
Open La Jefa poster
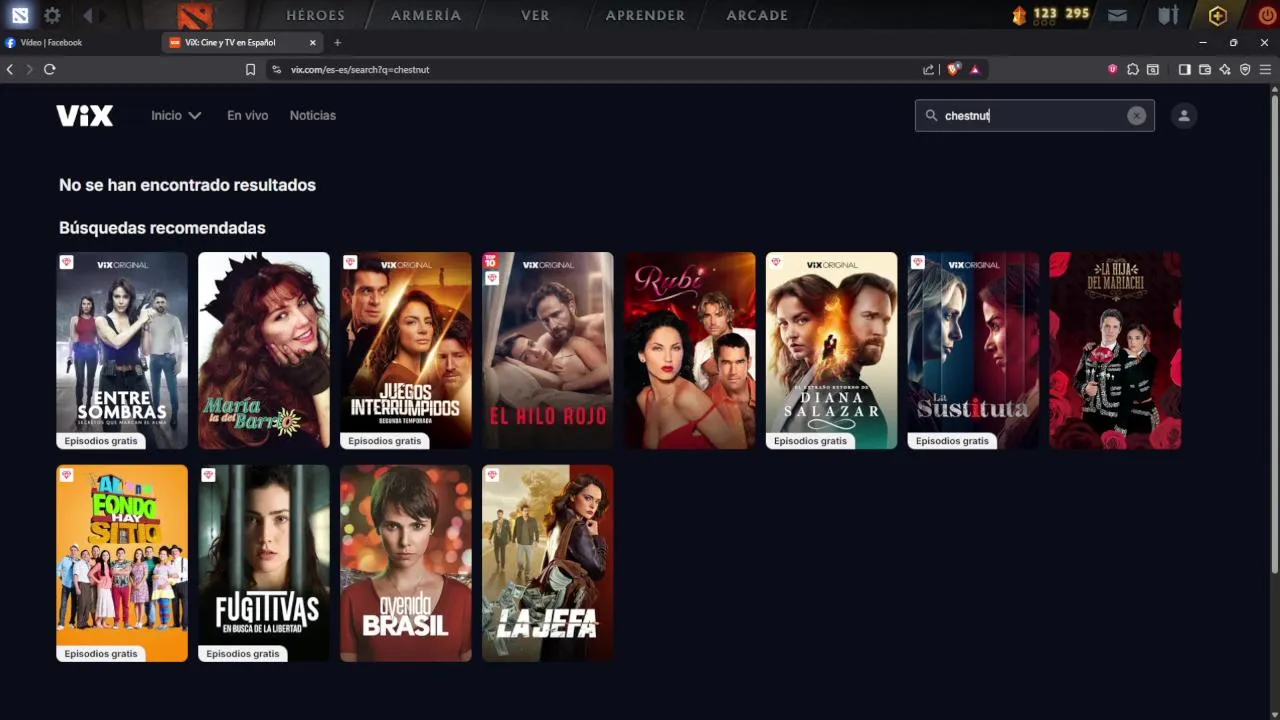click(x=548, y=563)
